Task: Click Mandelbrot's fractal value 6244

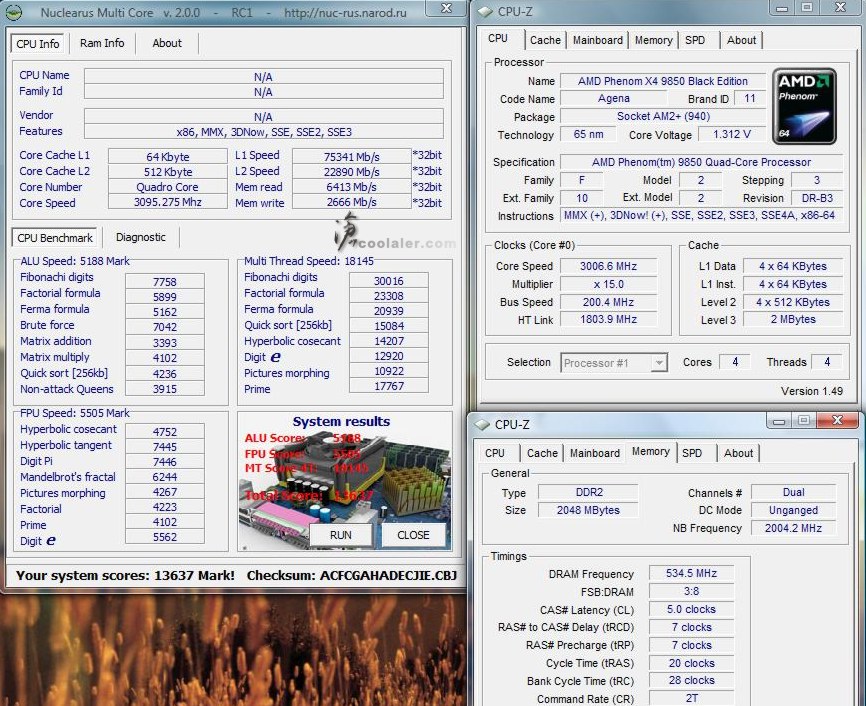Action: (x=165, y=477)
